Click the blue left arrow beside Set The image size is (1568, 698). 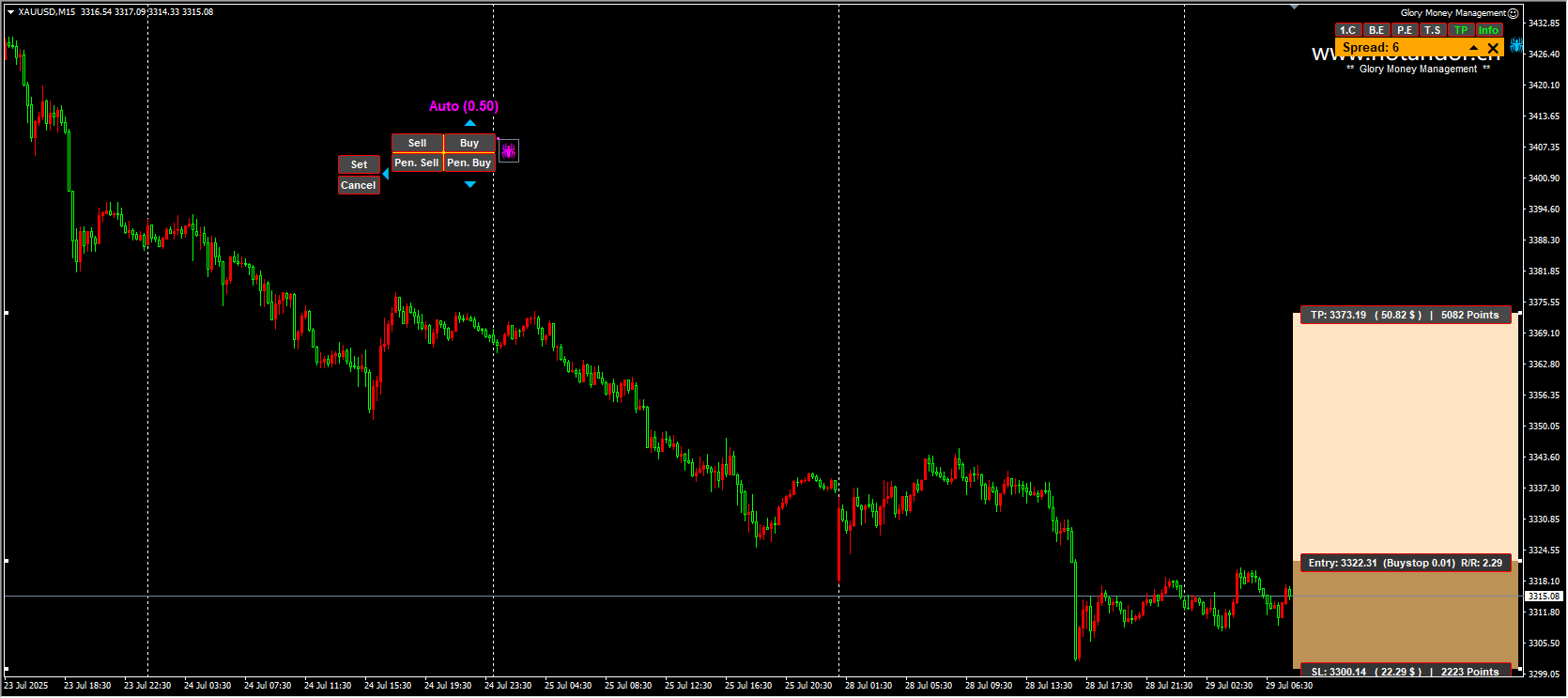click(385, 174)
